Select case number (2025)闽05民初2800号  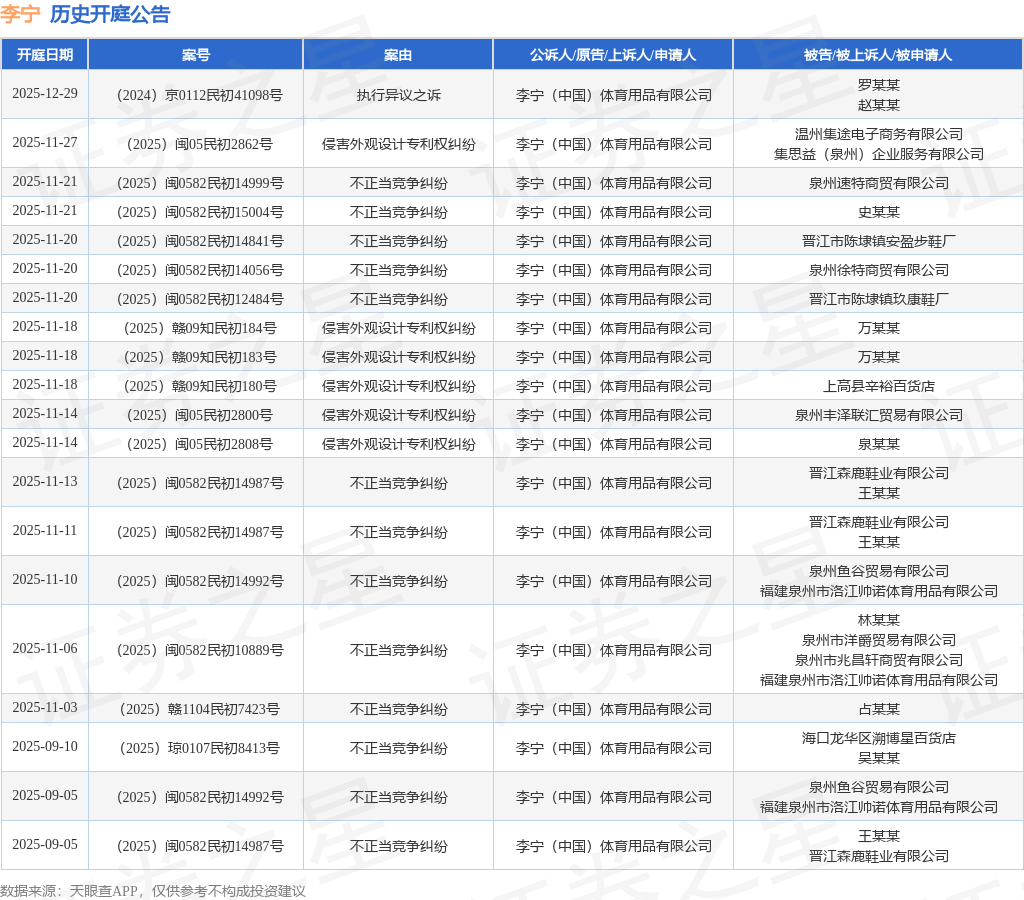click(x=199, y=415)
